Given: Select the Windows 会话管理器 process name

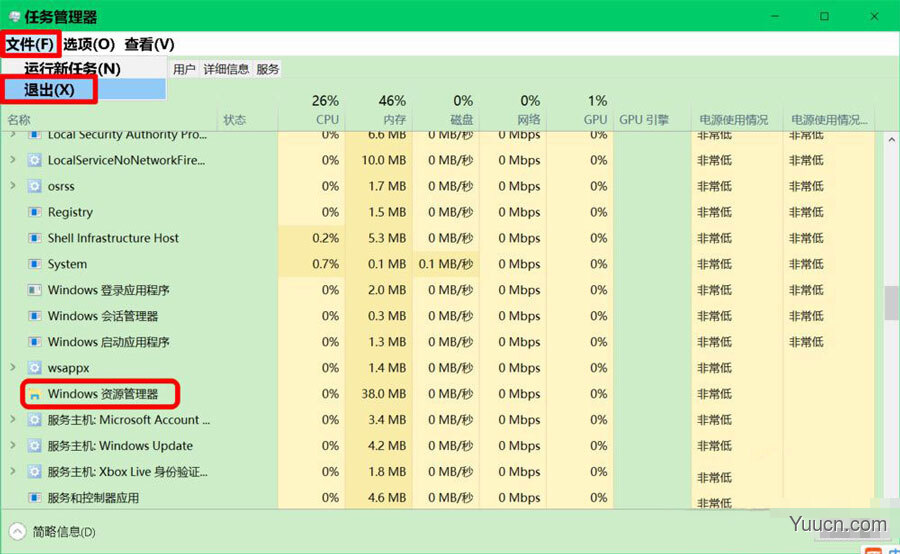Looking at the screenshot, I should point(103,316).
